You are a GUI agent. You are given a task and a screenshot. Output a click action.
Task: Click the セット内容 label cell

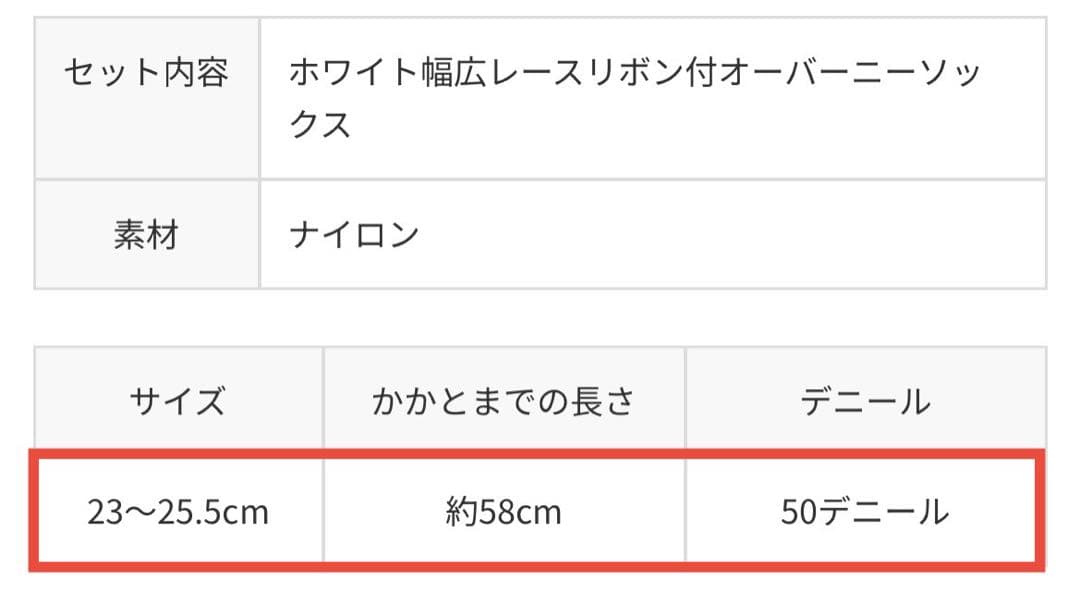coord(146,73)
